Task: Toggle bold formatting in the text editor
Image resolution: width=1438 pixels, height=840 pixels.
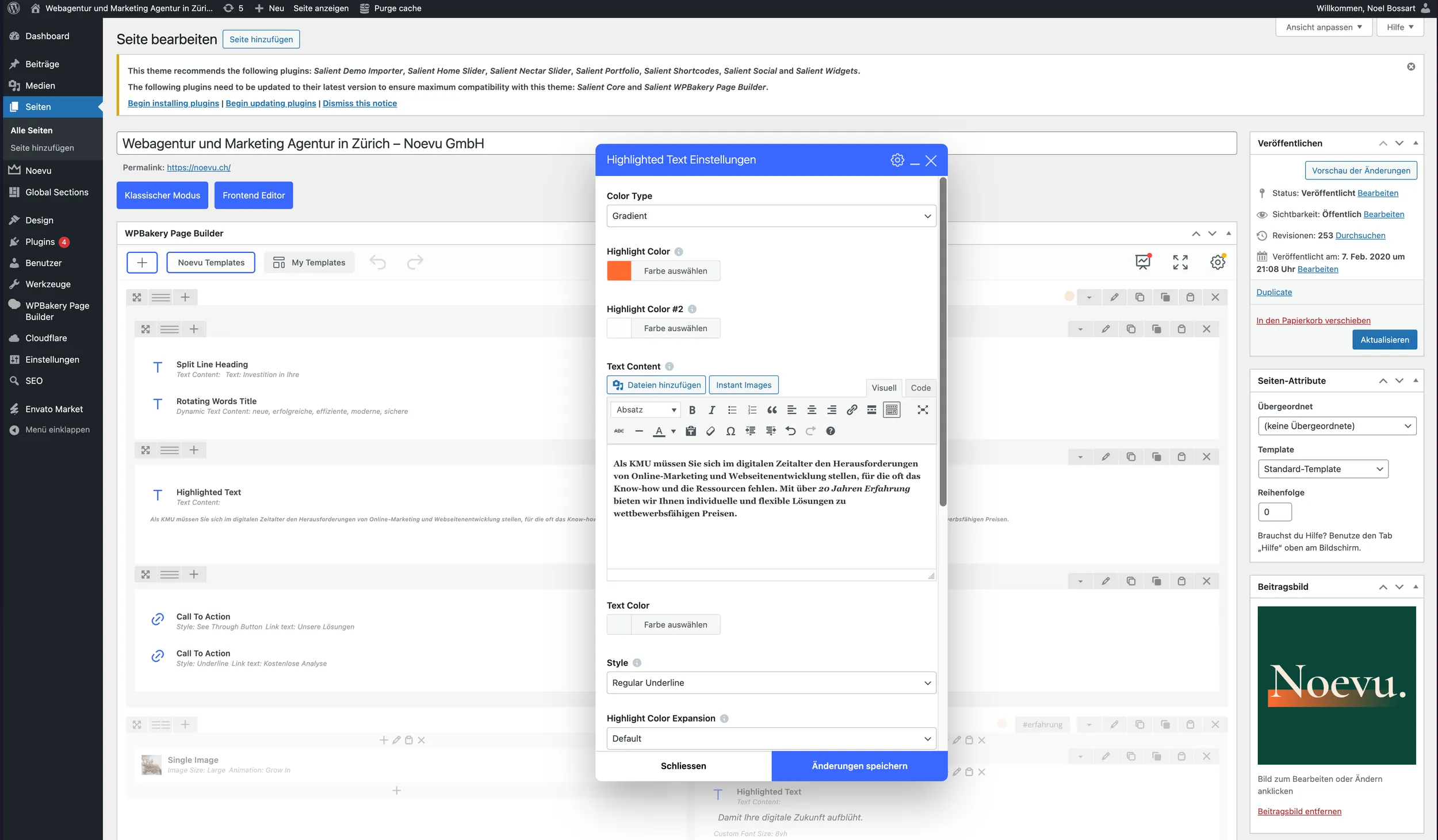Action: tap(692, 409)
